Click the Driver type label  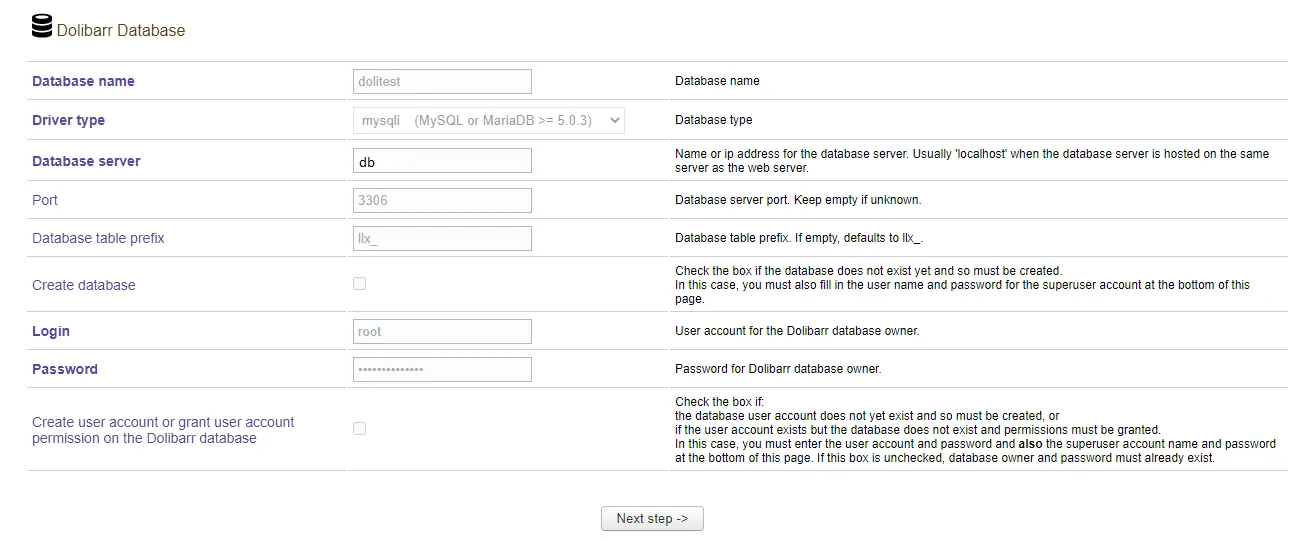pyautogui.click(x=68, y=120)
